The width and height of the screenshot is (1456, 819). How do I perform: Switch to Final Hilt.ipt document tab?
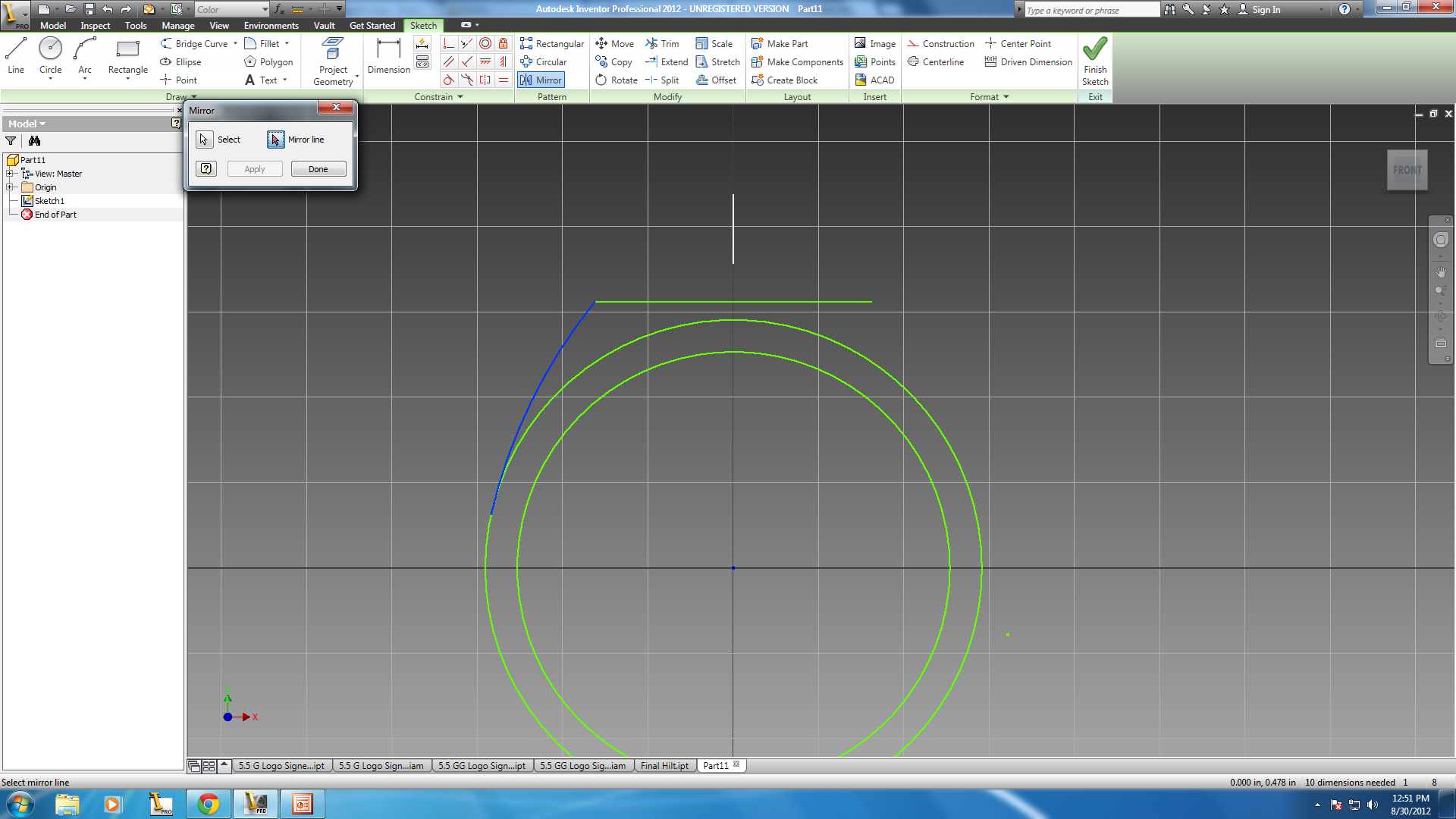coord(664,766)
